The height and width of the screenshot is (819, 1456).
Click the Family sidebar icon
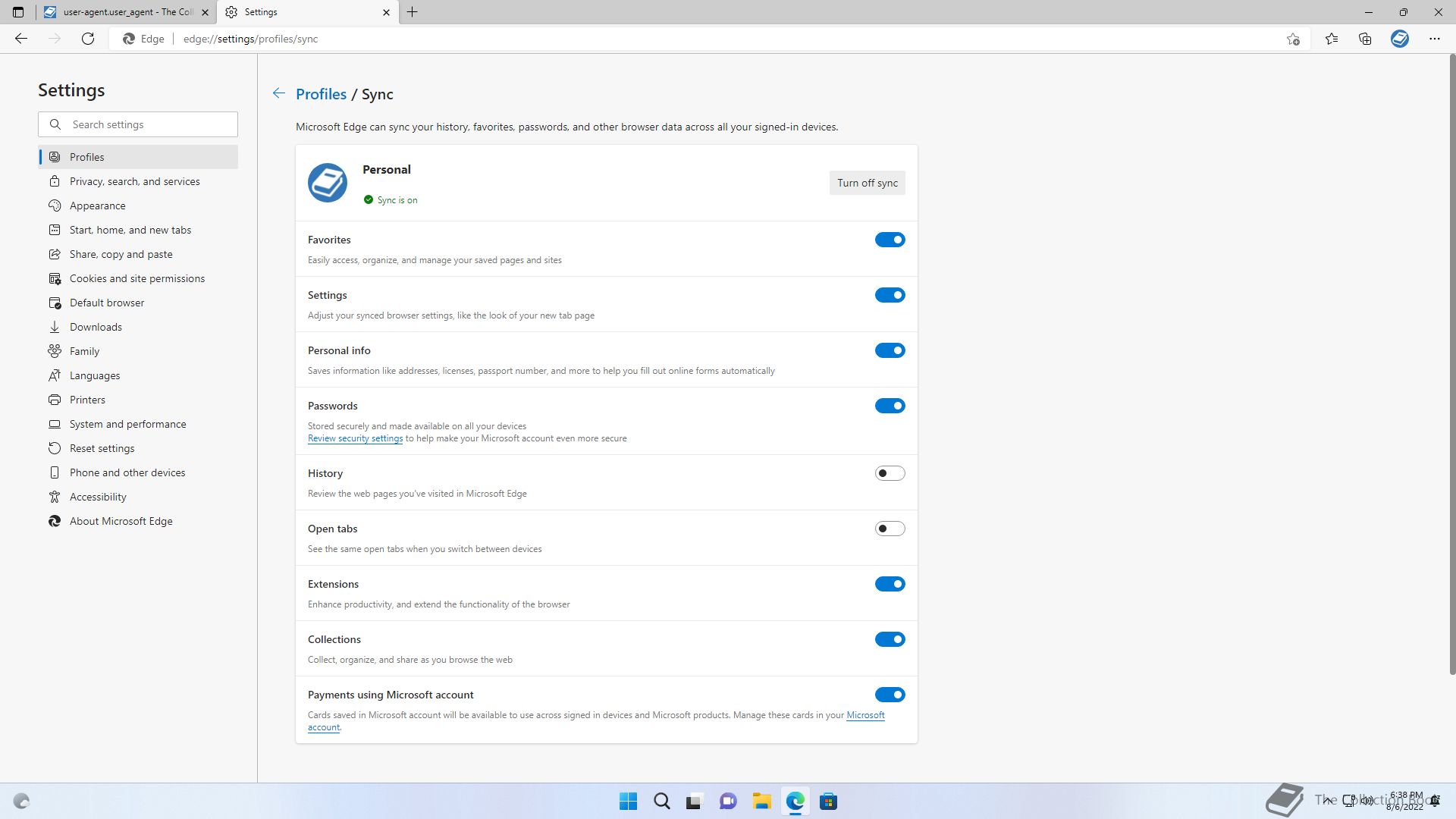pyautogui.click(x=55, y=351)
